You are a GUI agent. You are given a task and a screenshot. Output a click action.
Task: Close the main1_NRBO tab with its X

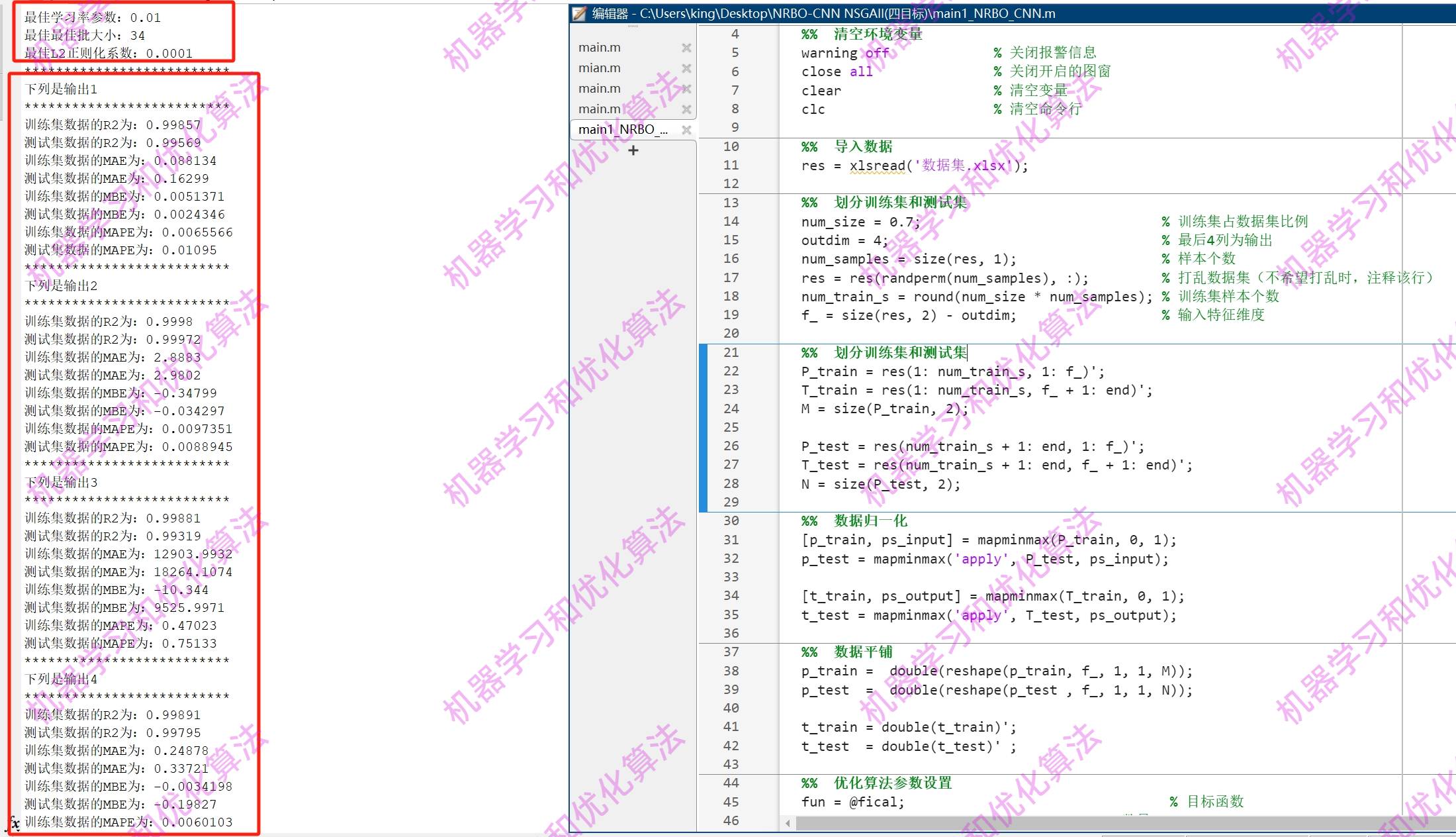[x=686, y=130]
